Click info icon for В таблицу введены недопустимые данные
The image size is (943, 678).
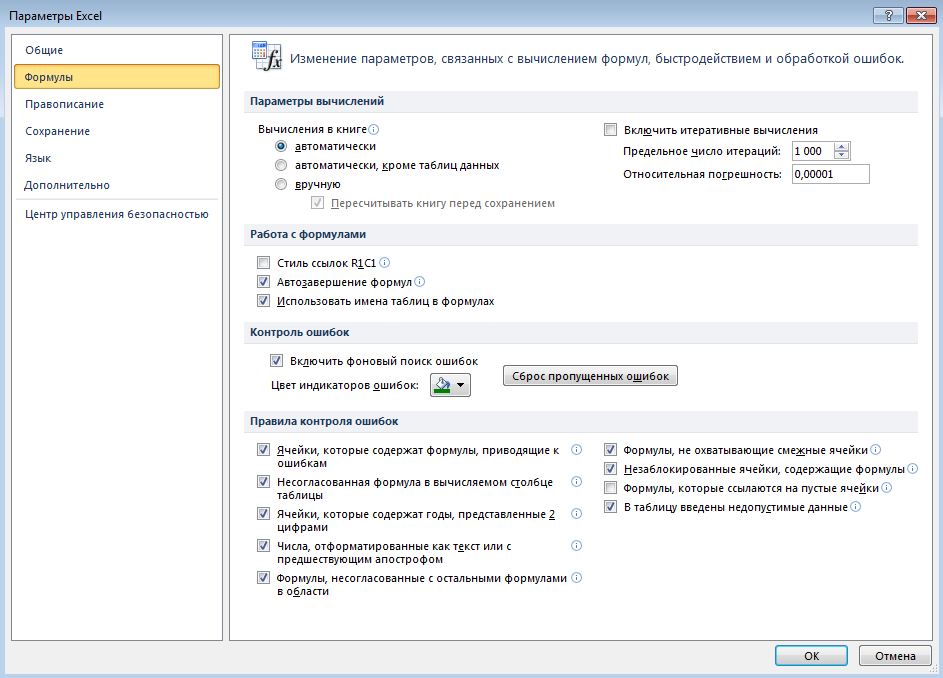pyautogui.click(x=855, y=507)
